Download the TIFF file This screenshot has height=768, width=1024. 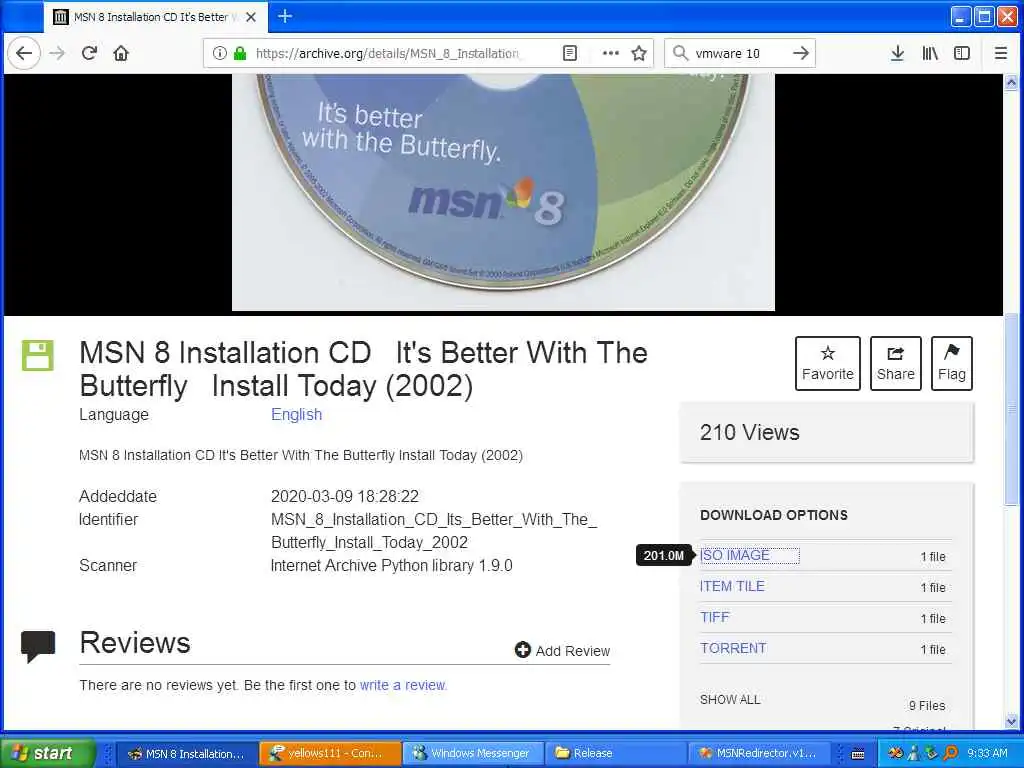pos(714,617)
